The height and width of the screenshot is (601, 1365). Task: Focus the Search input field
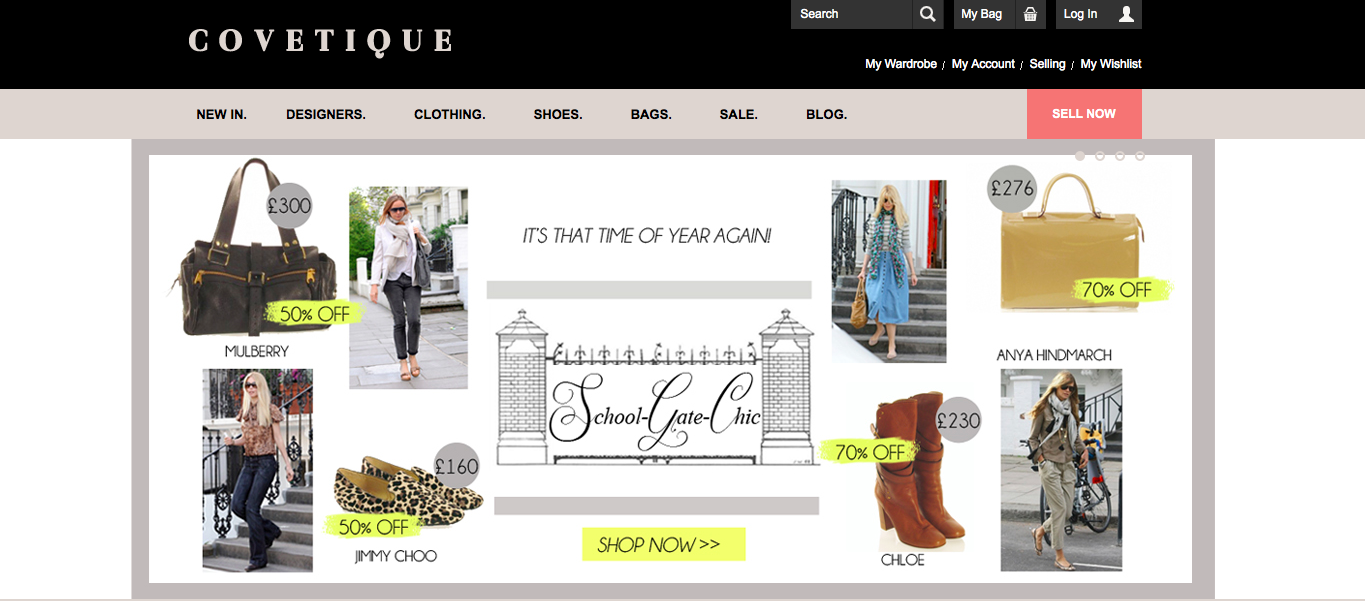click(x=851, y=14)
